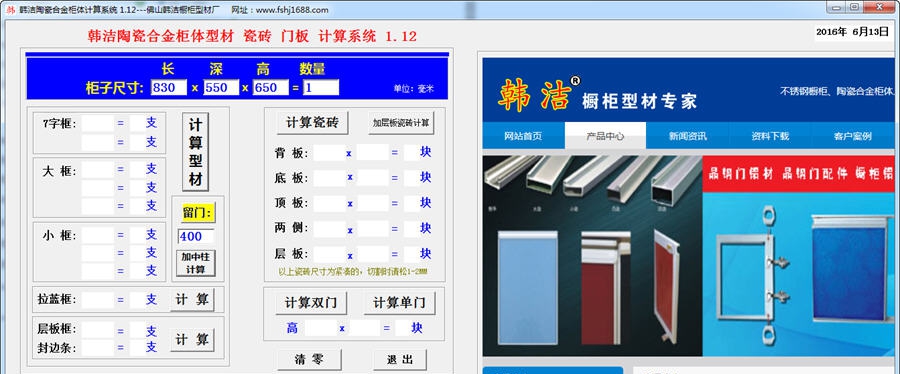Click the date 2016年 6月13日

pos(852,32)
